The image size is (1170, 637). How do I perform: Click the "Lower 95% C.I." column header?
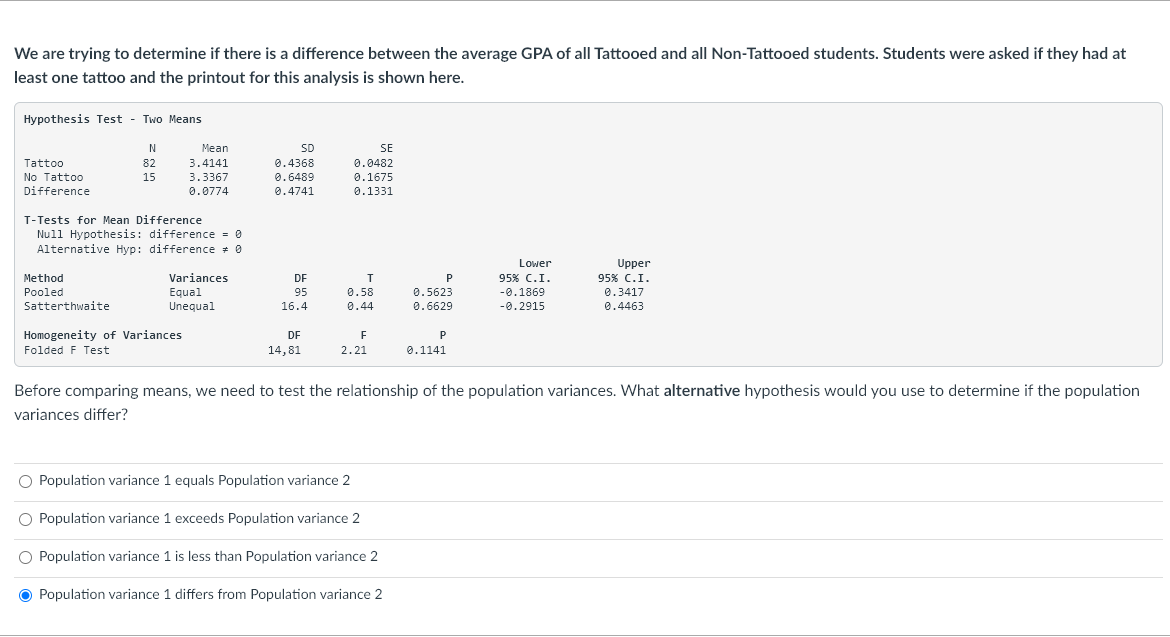[x=524, y=271]
